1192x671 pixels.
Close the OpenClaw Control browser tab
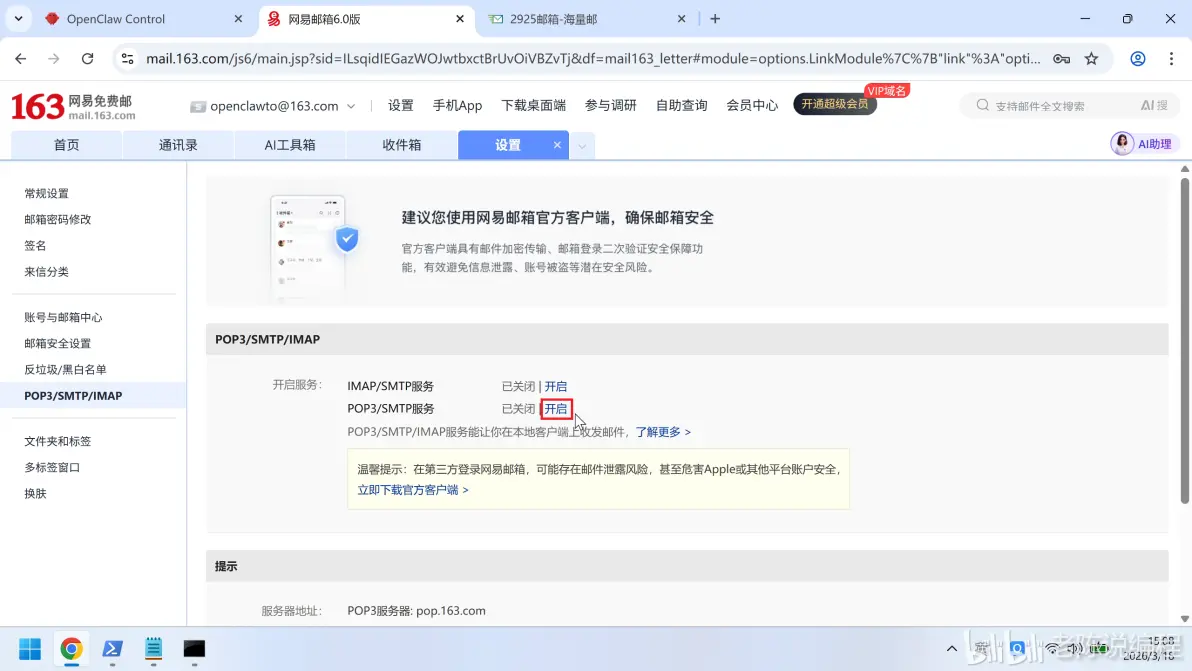point(238,19)
